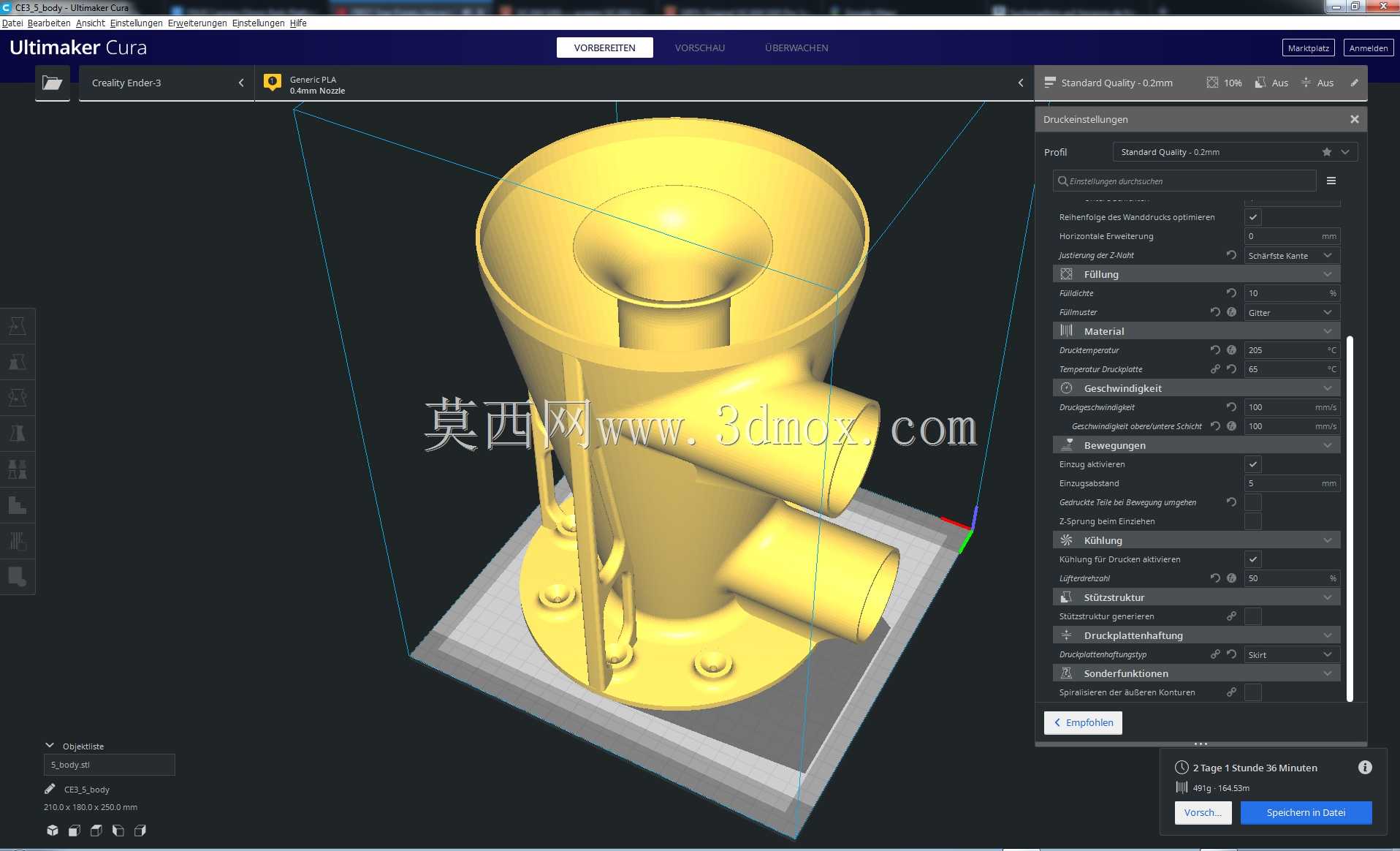Select the Scale tool in left toolbar
The height and width of the screenshot is (851, 1400).
coord(18,362)
